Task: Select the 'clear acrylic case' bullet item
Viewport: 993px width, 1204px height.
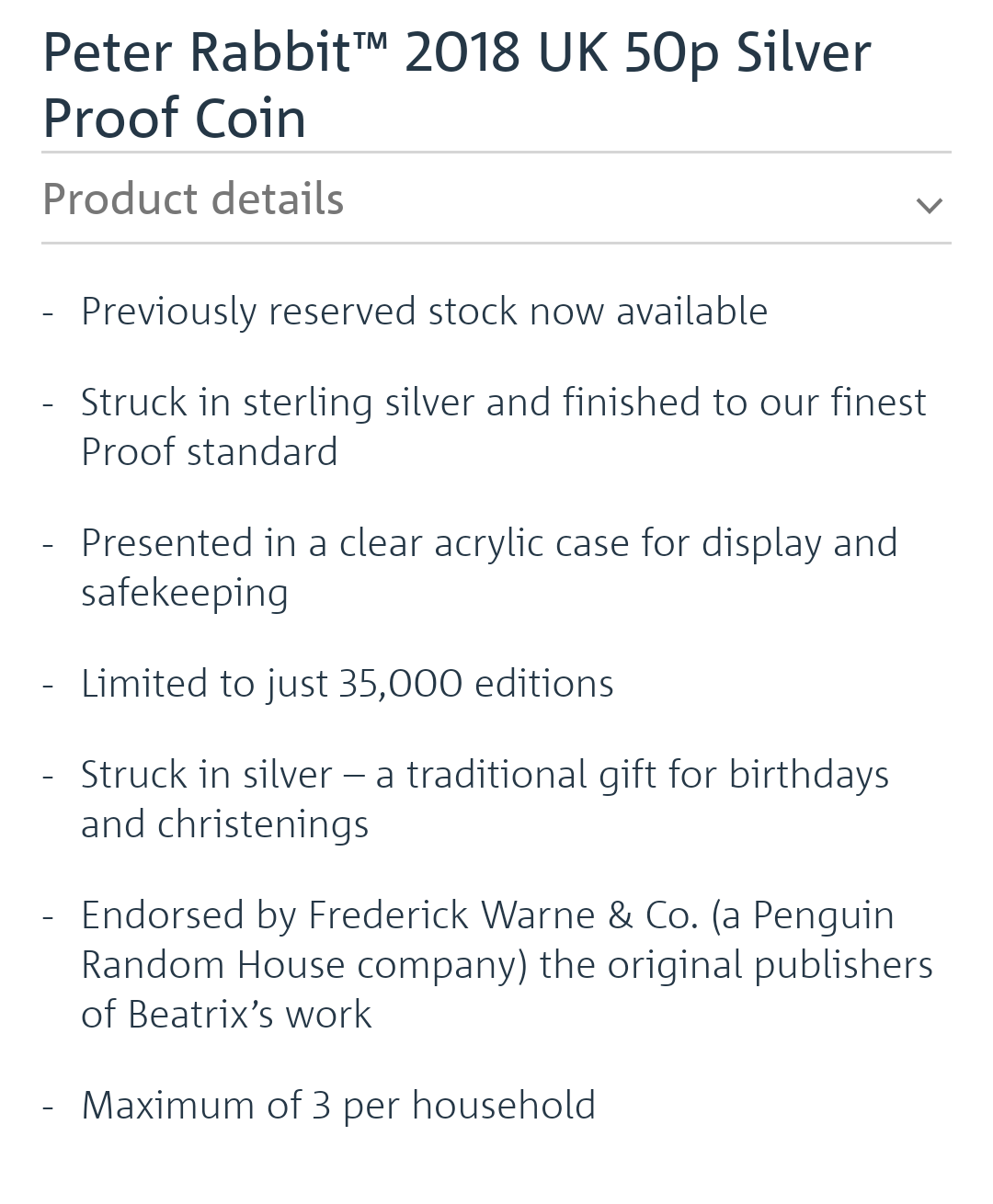Action: tap(489, 568)
